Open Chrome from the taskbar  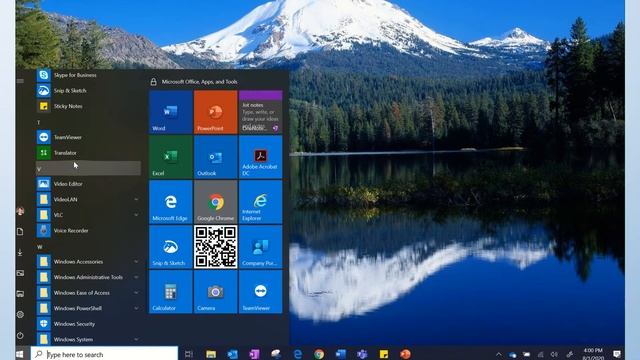click(319, 354)
